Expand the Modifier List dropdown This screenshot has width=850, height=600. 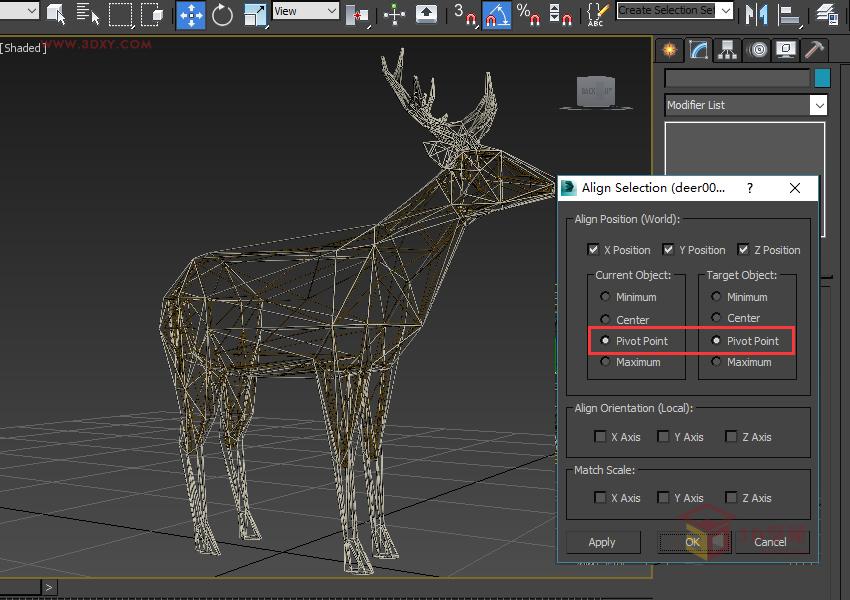pos(819,105)
